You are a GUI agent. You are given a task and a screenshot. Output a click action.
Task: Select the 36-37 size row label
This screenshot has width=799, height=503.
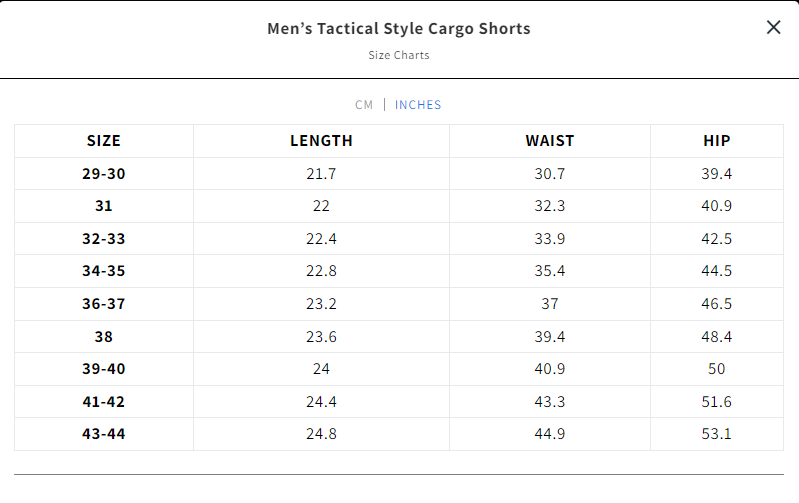click(x=104, y=304)
